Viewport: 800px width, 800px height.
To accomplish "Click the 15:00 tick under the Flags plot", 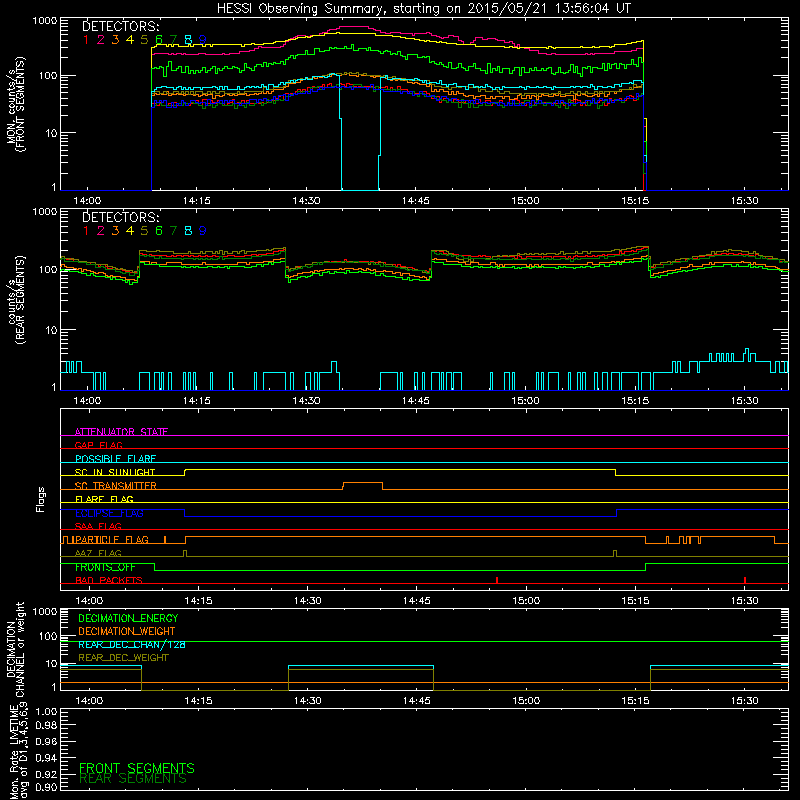I will [526, 601].
